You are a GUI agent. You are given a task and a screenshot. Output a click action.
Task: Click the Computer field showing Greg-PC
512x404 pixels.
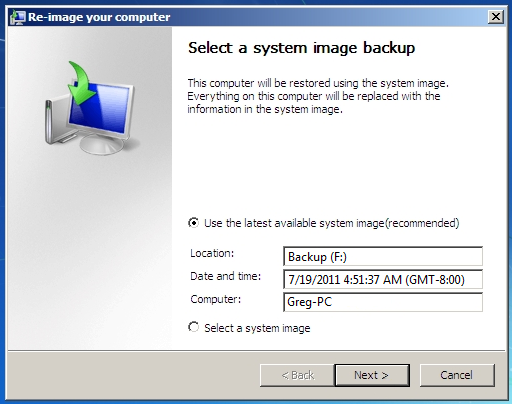383,302
